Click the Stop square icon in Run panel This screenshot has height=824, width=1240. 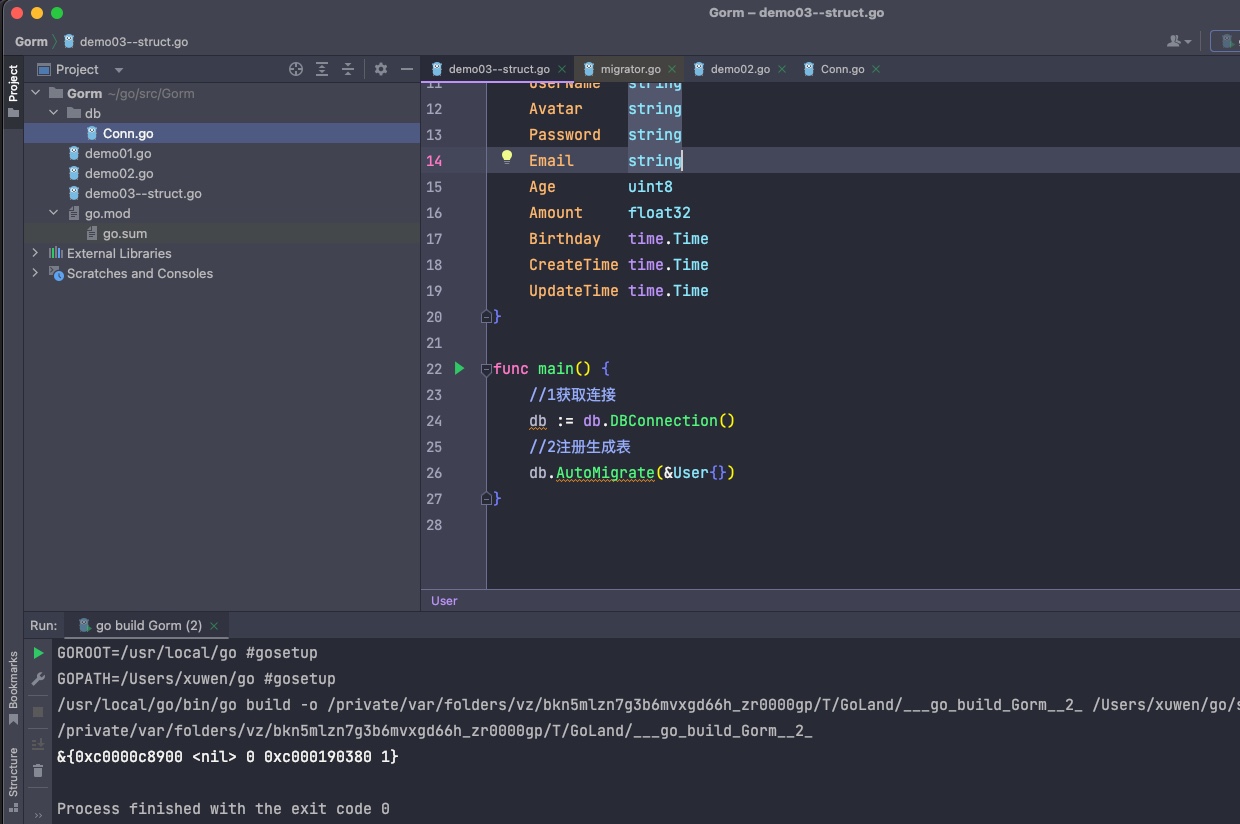coord(38,711)
